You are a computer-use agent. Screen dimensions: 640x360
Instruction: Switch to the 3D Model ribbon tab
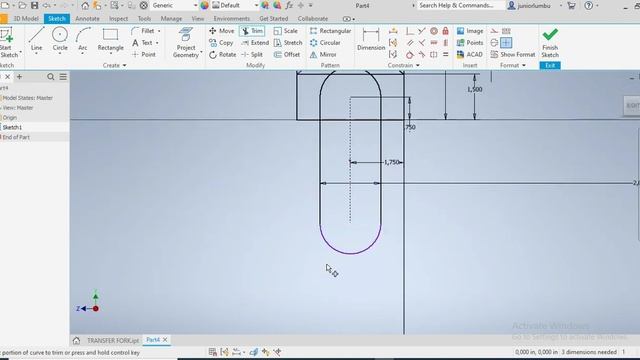point(26,19)
